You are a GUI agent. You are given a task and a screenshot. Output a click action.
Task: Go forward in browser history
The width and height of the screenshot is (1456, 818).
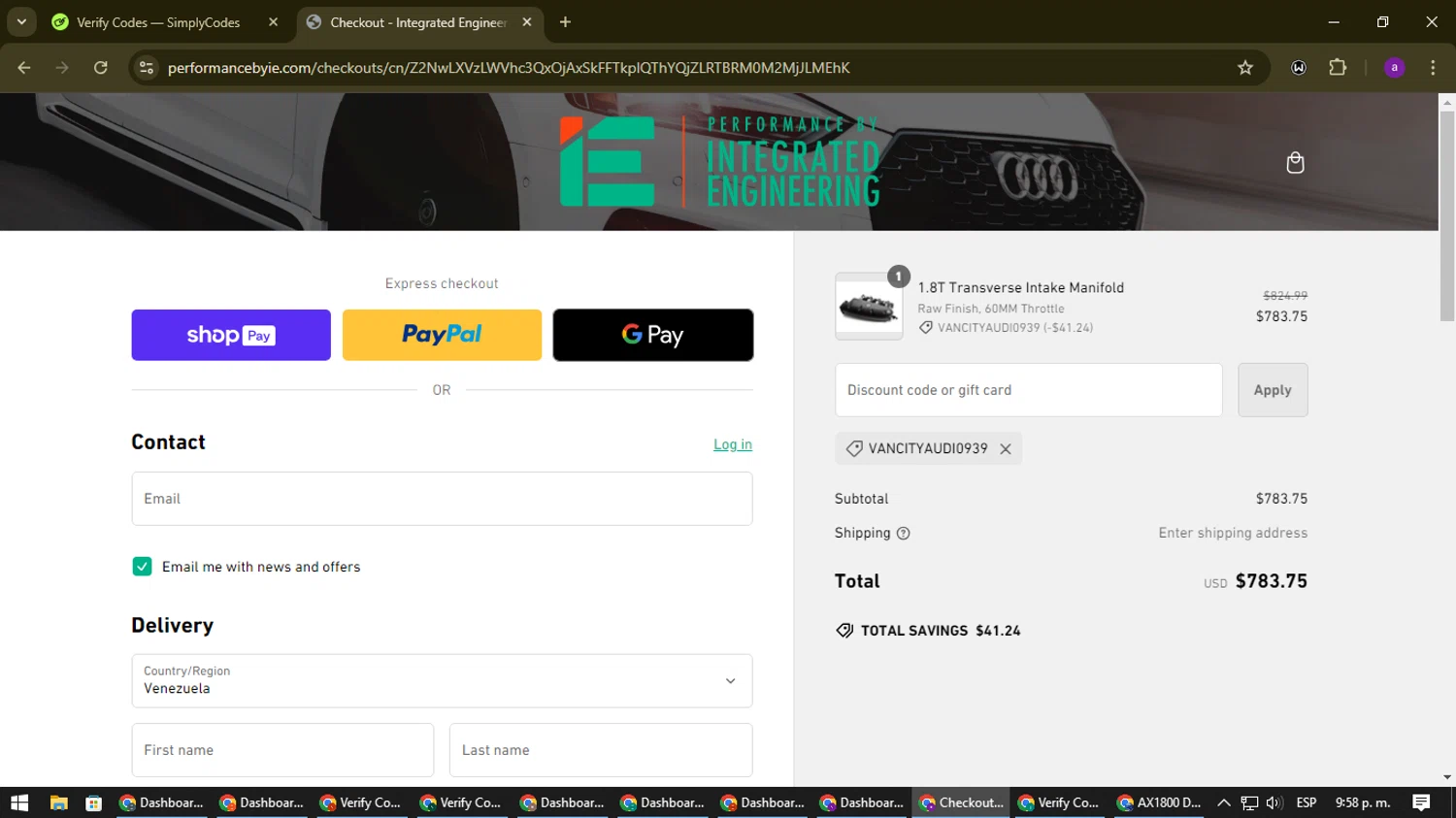[62, 67]
